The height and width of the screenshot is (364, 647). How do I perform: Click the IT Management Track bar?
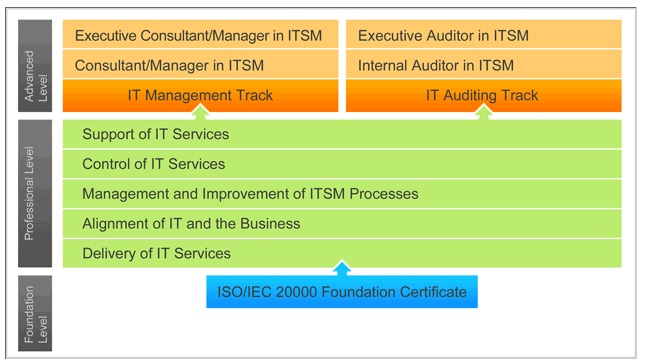coord(201,95)
